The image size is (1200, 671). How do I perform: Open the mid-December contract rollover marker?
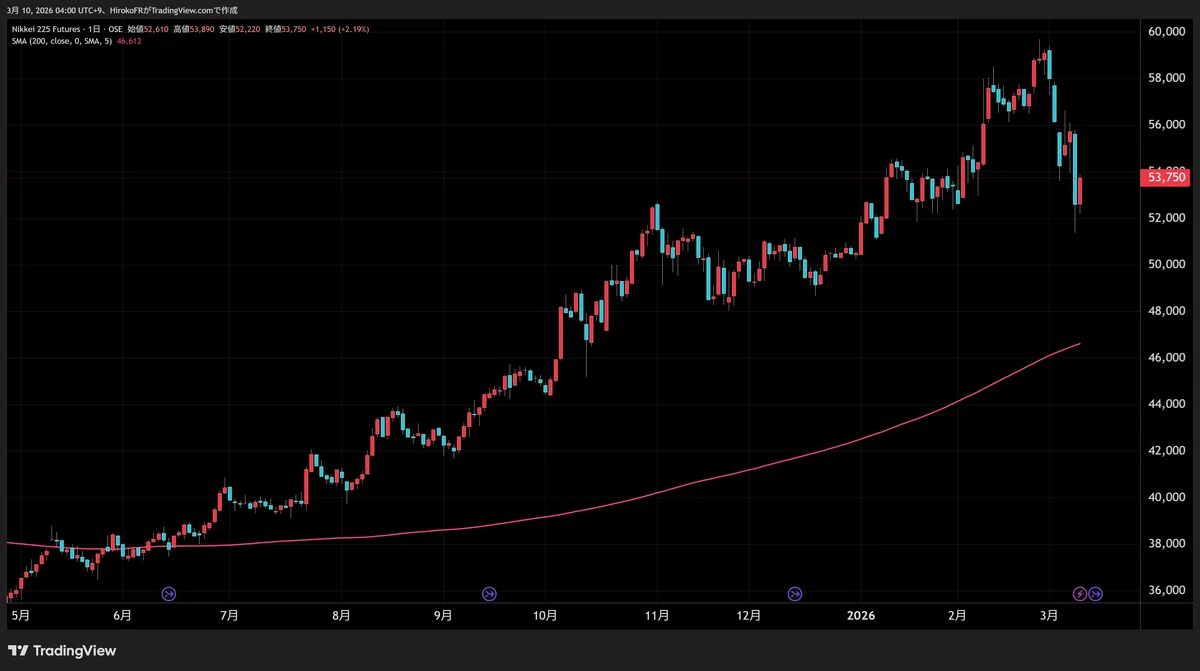coord(795,594)
